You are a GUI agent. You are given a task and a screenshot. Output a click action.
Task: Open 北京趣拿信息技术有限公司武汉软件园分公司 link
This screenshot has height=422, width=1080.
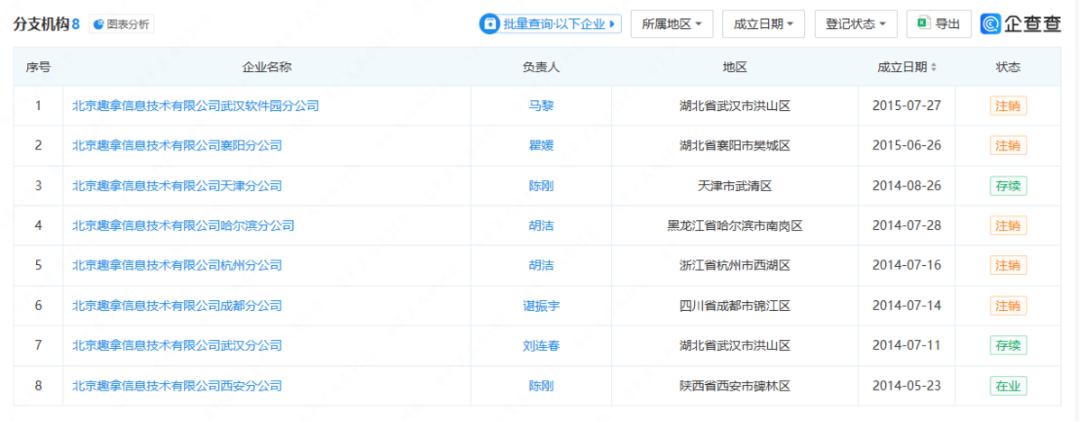pyautogui.click(x=196, y=106)
